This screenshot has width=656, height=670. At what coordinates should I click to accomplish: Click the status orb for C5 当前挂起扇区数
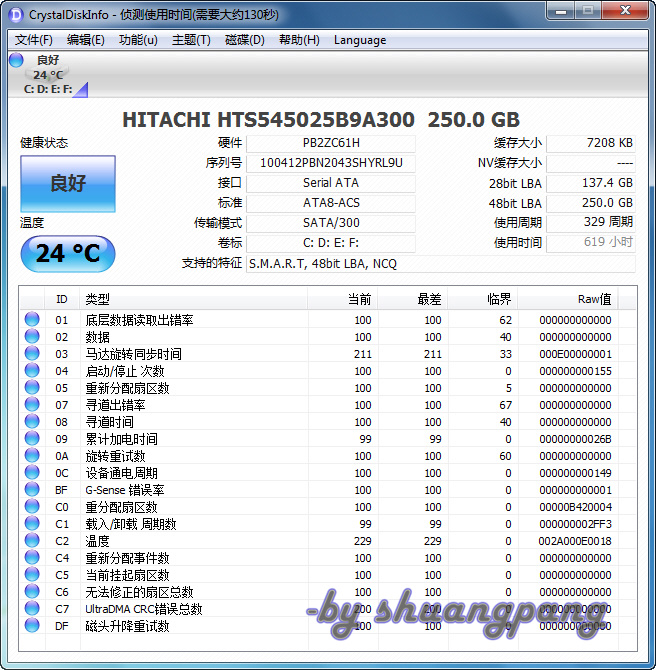pos(32,574)
